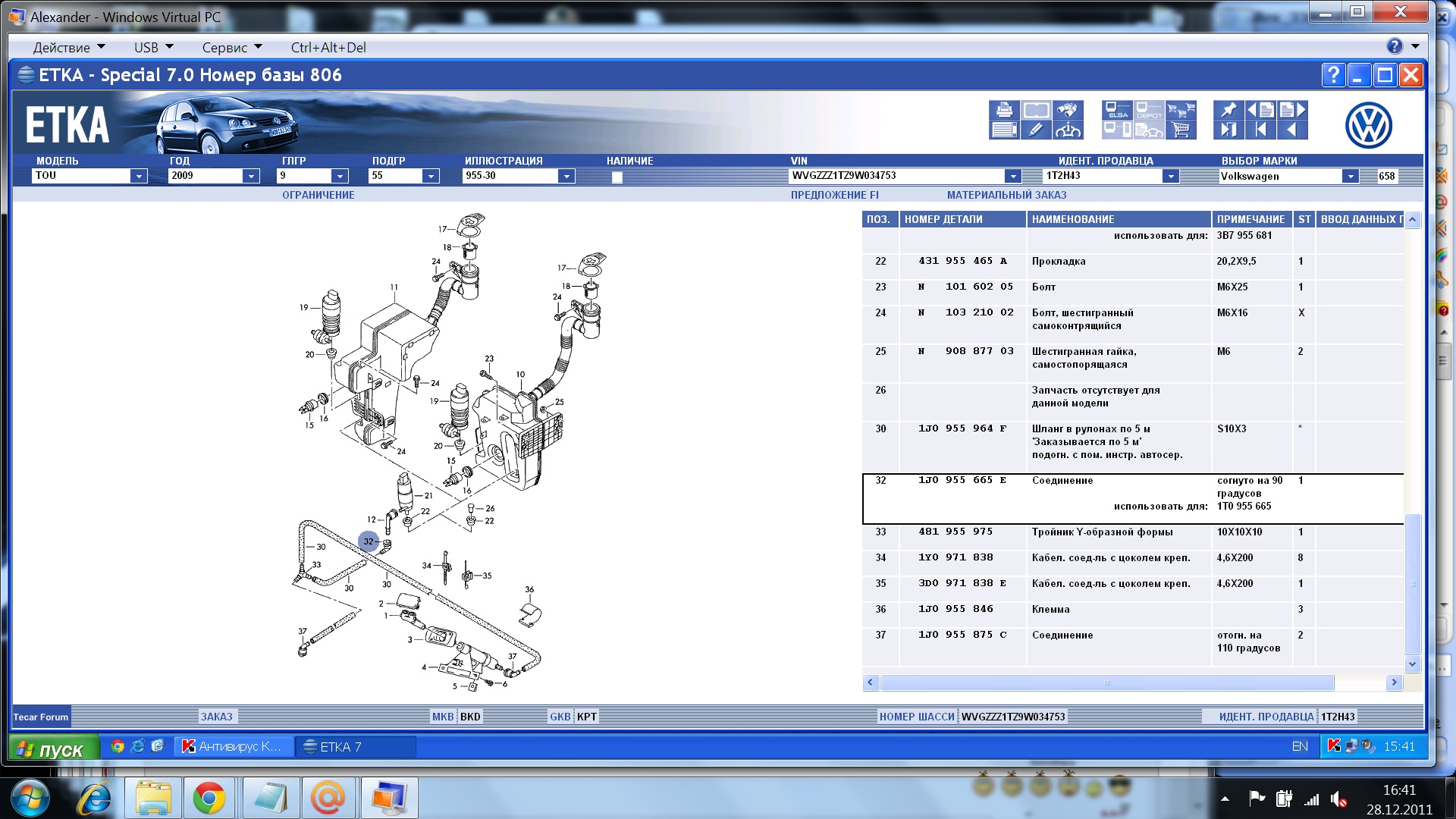Click the printer icon in ETKA toolbar

pyautogui.click(x=1004, y=110)
